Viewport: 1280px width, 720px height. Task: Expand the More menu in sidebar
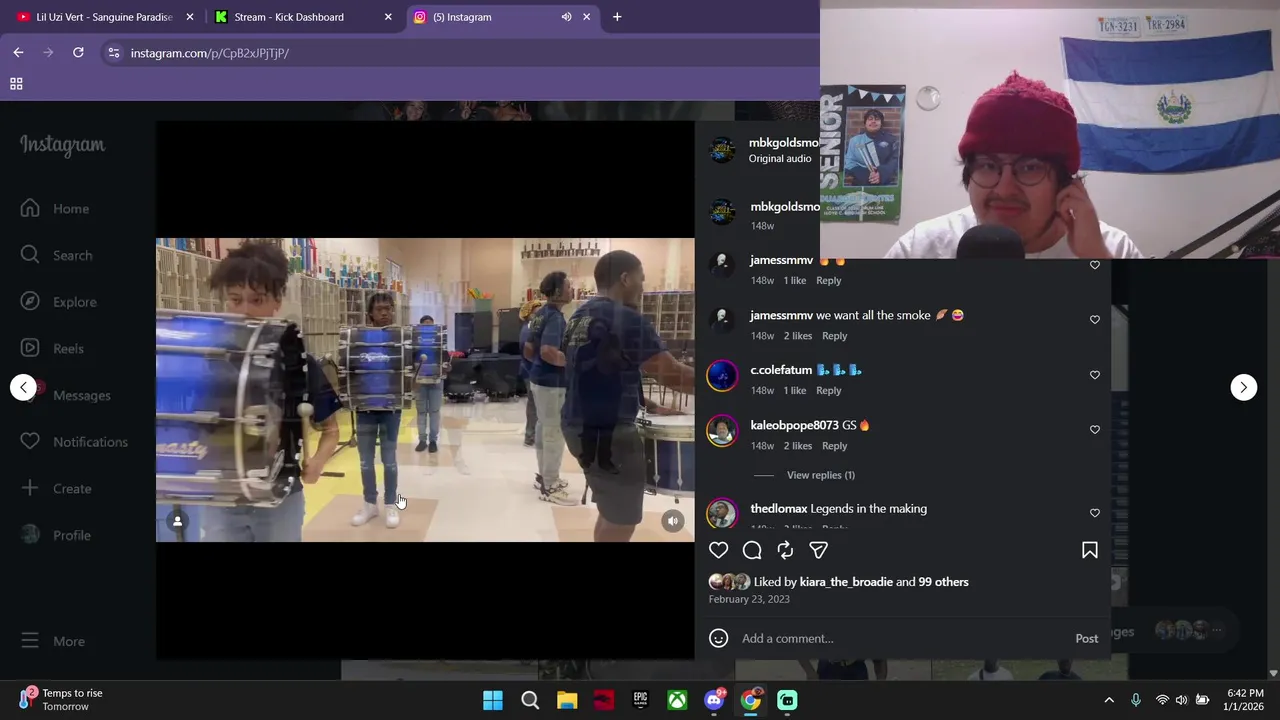(54, 641)
